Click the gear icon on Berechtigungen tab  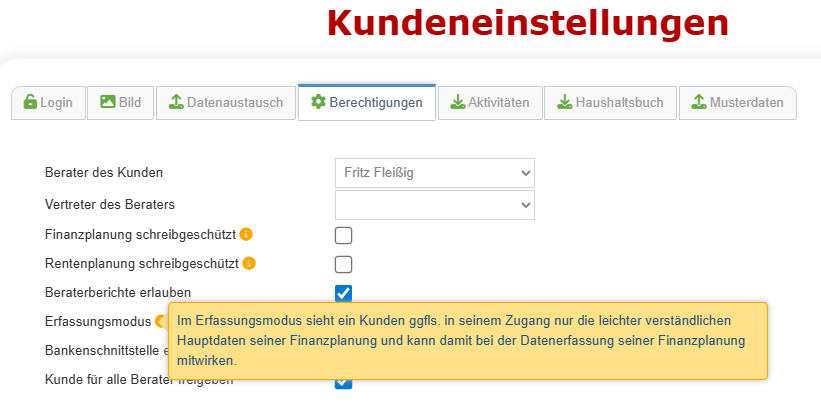point(318,102)
